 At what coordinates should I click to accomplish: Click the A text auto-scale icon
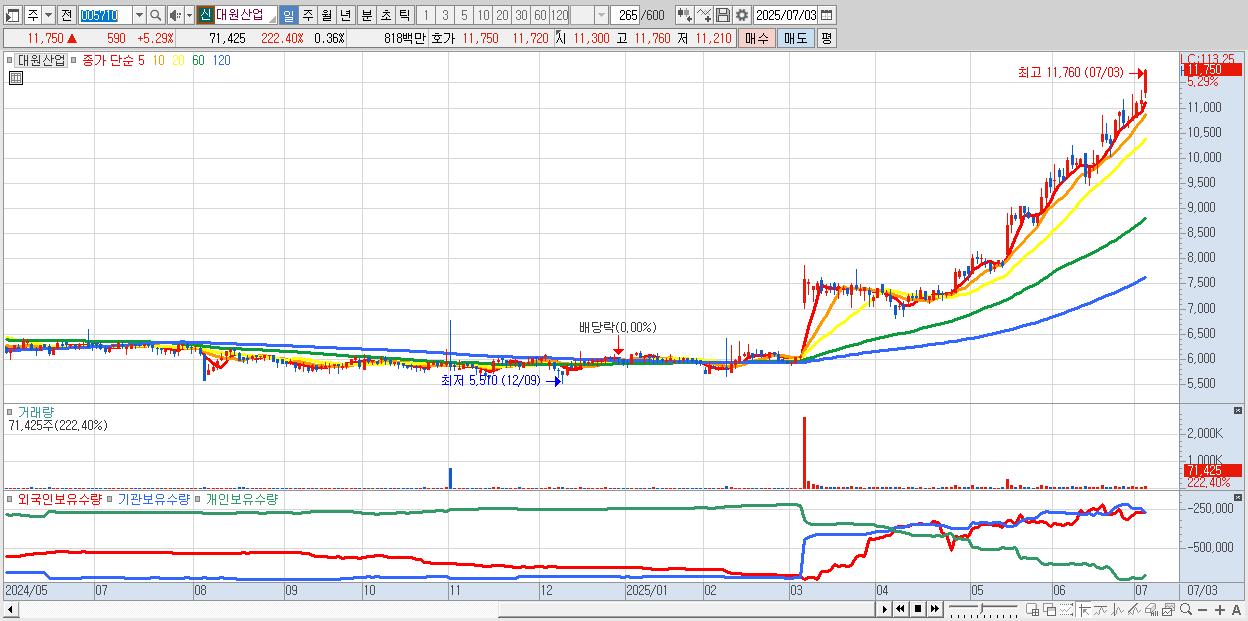[x=1237, y=609]
